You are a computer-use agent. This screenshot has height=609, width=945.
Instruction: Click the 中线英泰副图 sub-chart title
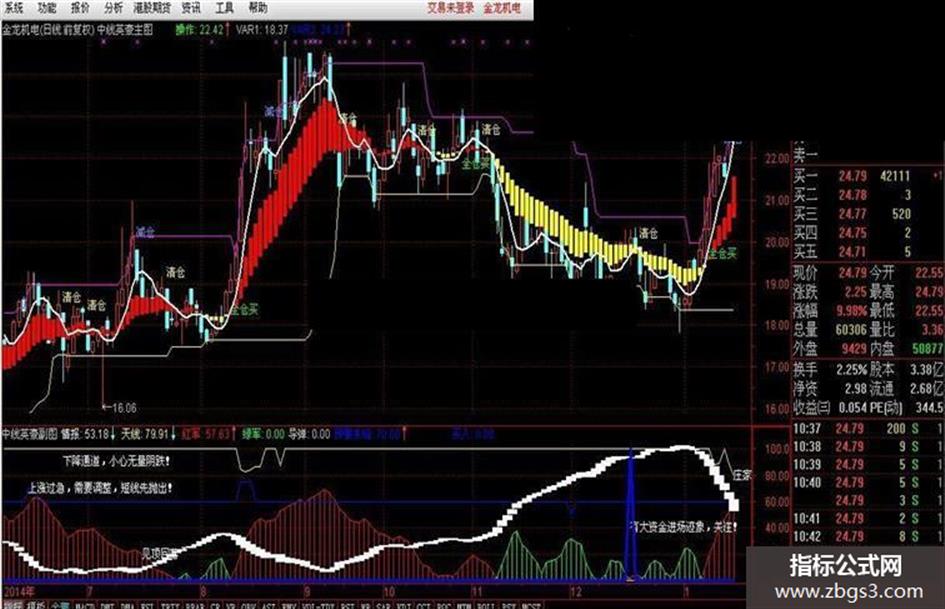pyautogui.click(x=30, y=434)
